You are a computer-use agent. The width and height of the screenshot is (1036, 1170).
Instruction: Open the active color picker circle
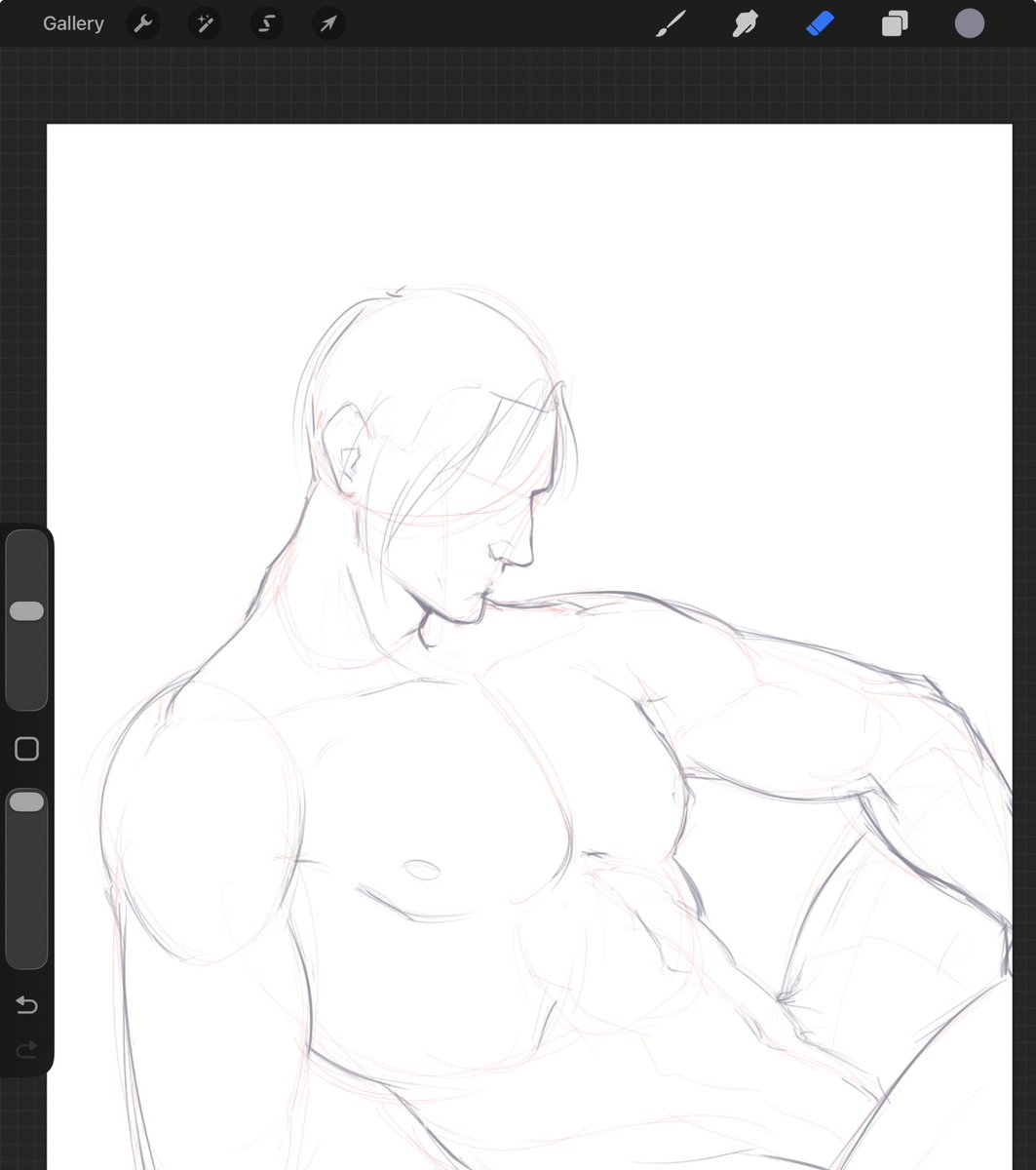tap(969, 23)
